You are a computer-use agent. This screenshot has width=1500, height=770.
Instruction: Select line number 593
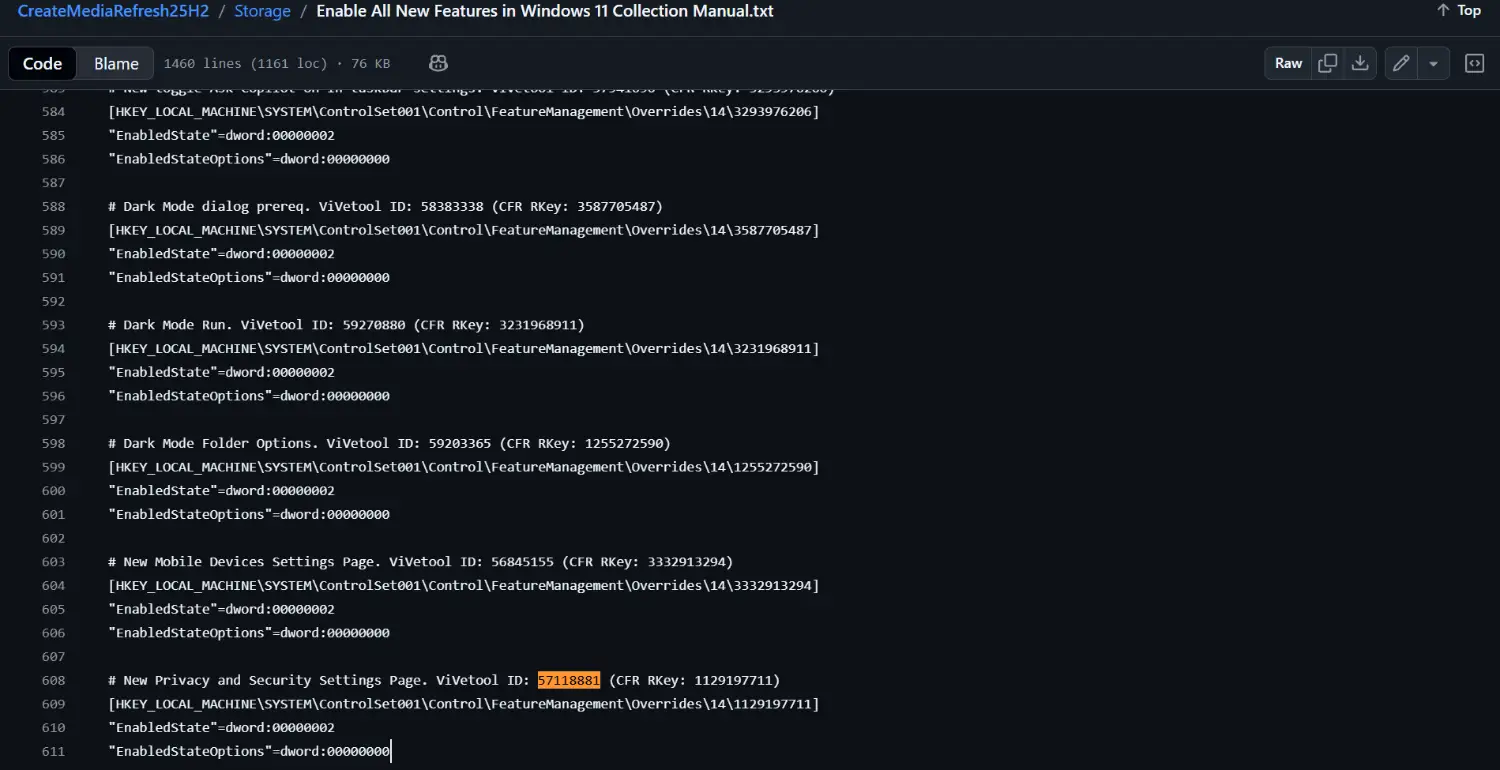(x=53, y=325)
